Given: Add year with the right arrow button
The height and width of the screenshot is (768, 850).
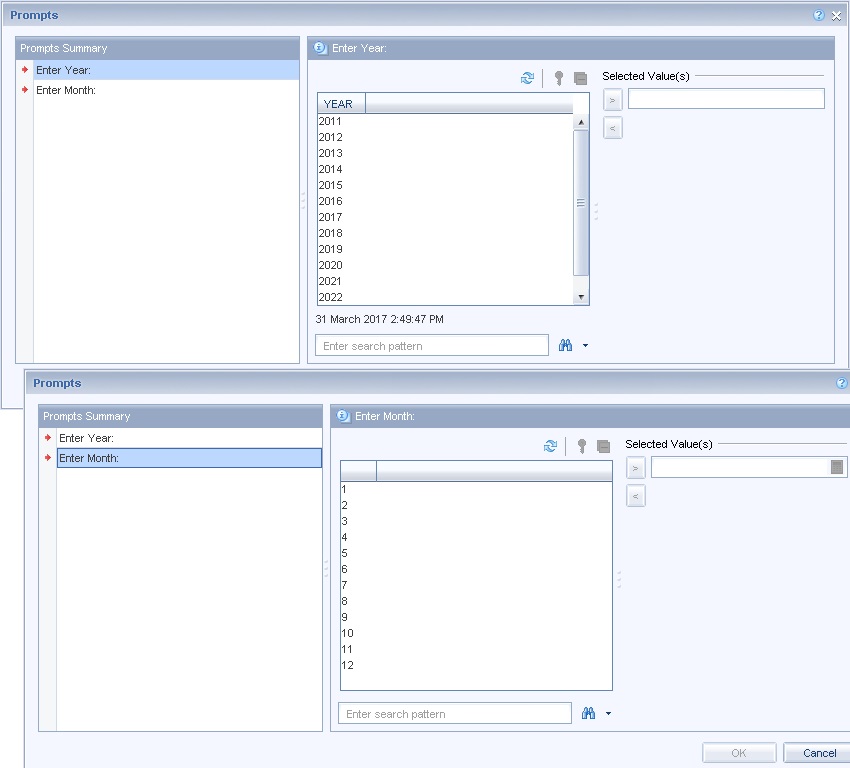Looking at the screenshot, I should pos(612,99).
